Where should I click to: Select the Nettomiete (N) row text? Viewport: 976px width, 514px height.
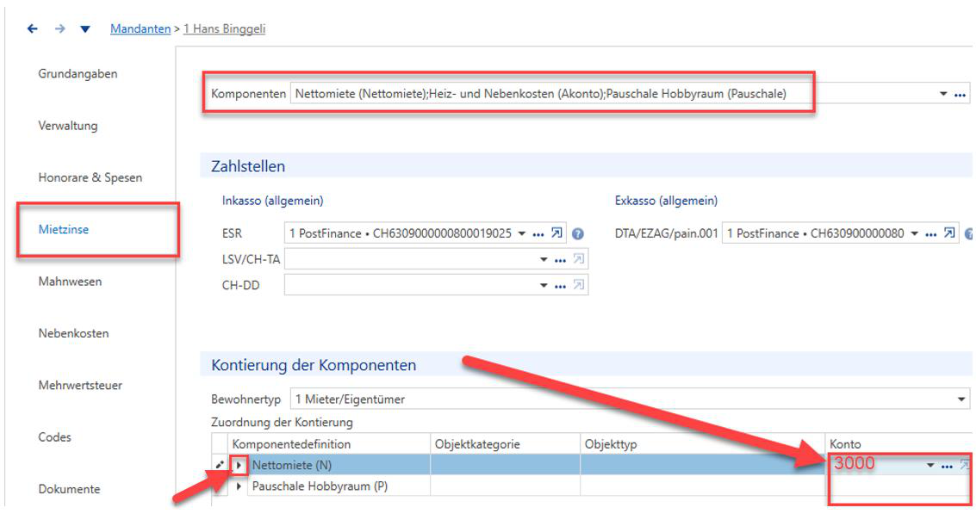tap(292, 465)
